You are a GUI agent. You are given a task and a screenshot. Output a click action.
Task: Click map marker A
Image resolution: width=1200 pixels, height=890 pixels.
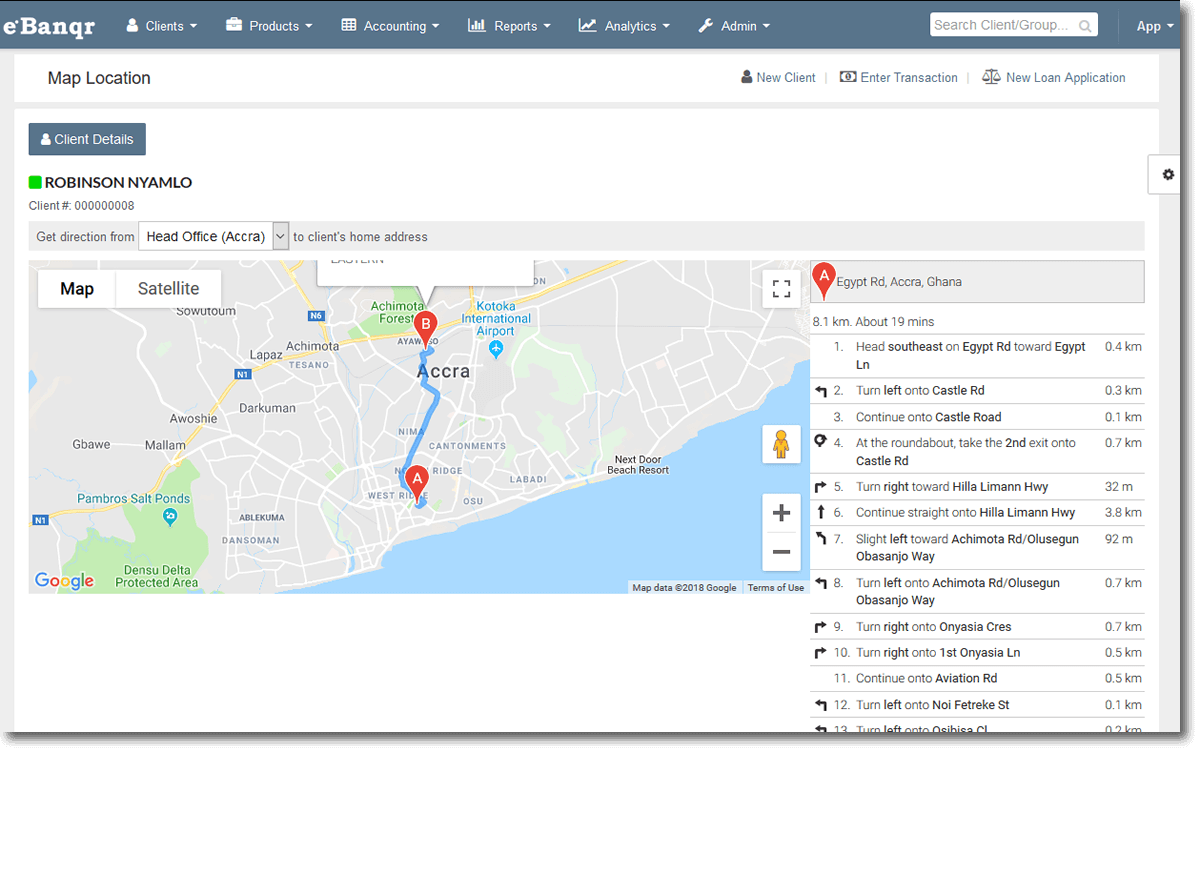point(417,483)
